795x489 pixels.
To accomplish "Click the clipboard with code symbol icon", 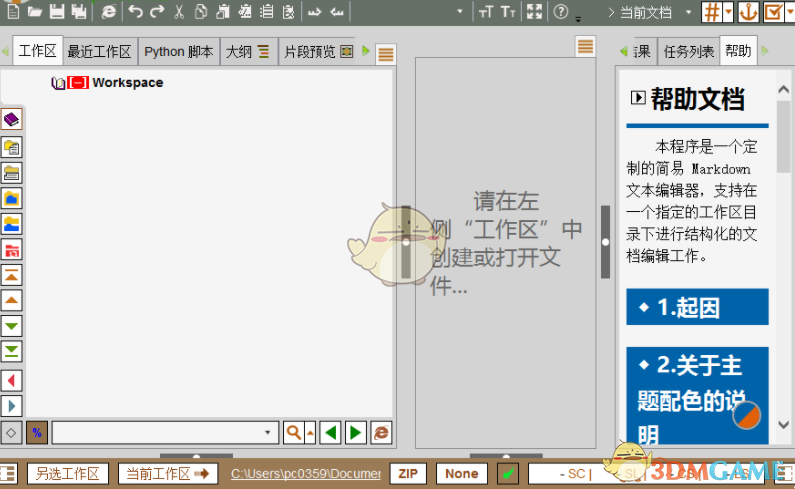I will tap(244, 11).
